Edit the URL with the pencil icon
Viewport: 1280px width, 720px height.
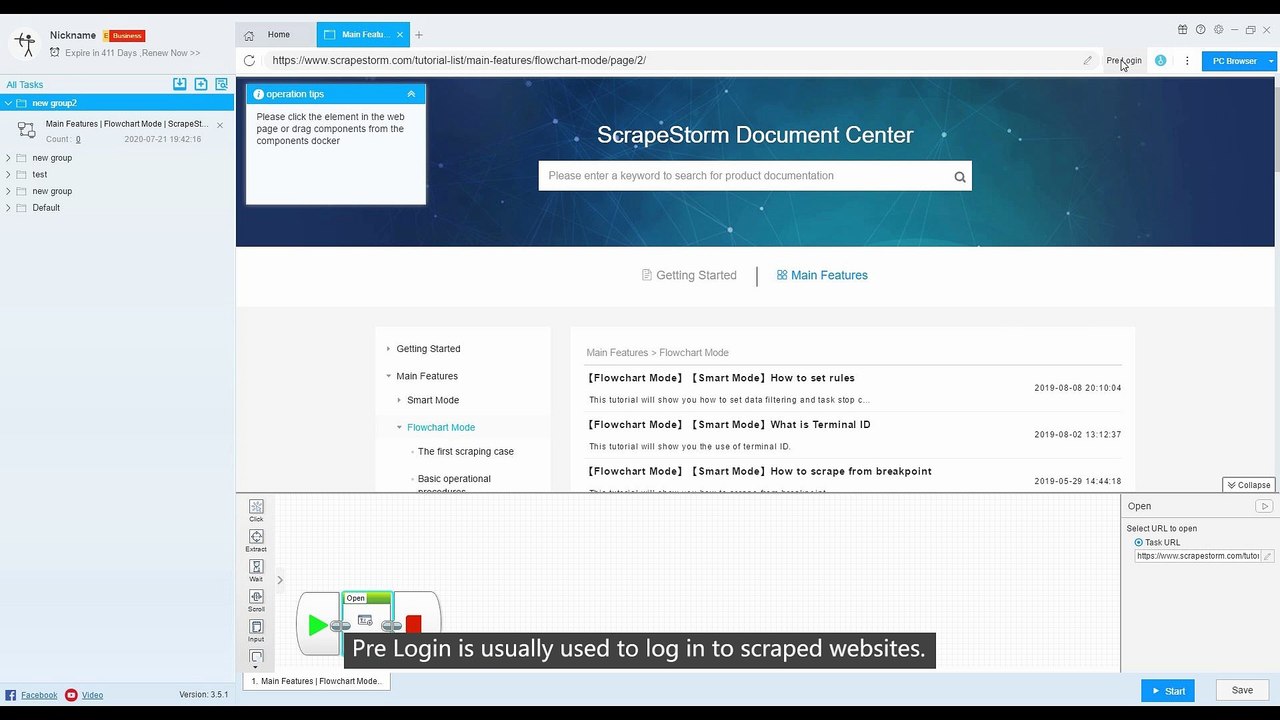(x=1088, y=60)
